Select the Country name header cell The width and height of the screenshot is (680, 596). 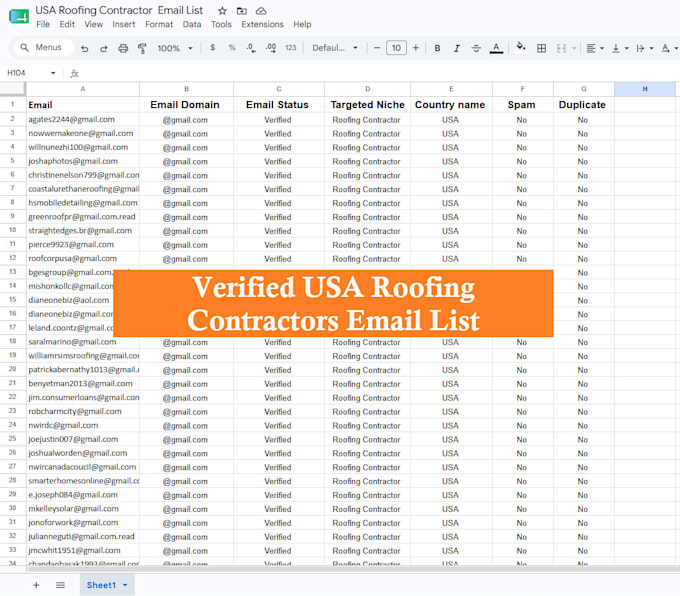451,105
